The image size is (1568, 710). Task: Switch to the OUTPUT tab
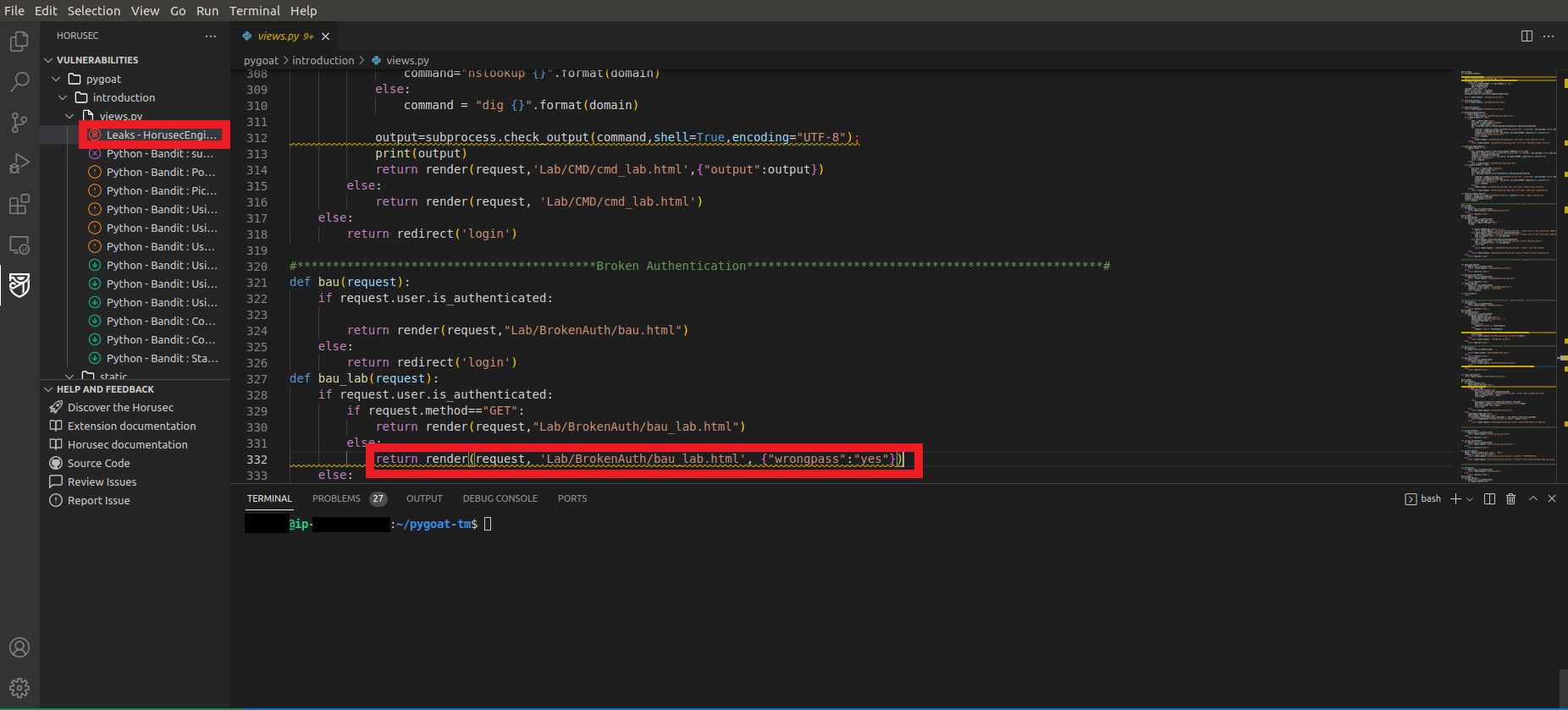click(424, 498)
